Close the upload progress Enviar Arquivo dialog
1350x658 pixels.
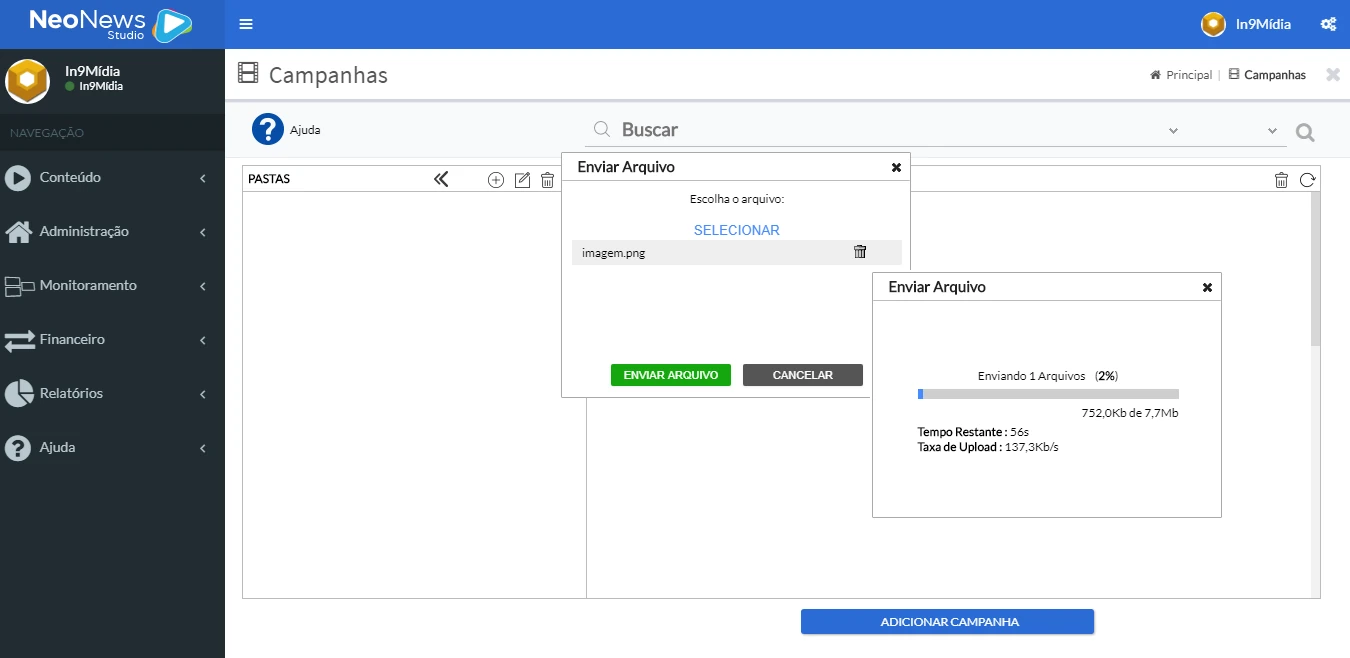pos(1207,287)
